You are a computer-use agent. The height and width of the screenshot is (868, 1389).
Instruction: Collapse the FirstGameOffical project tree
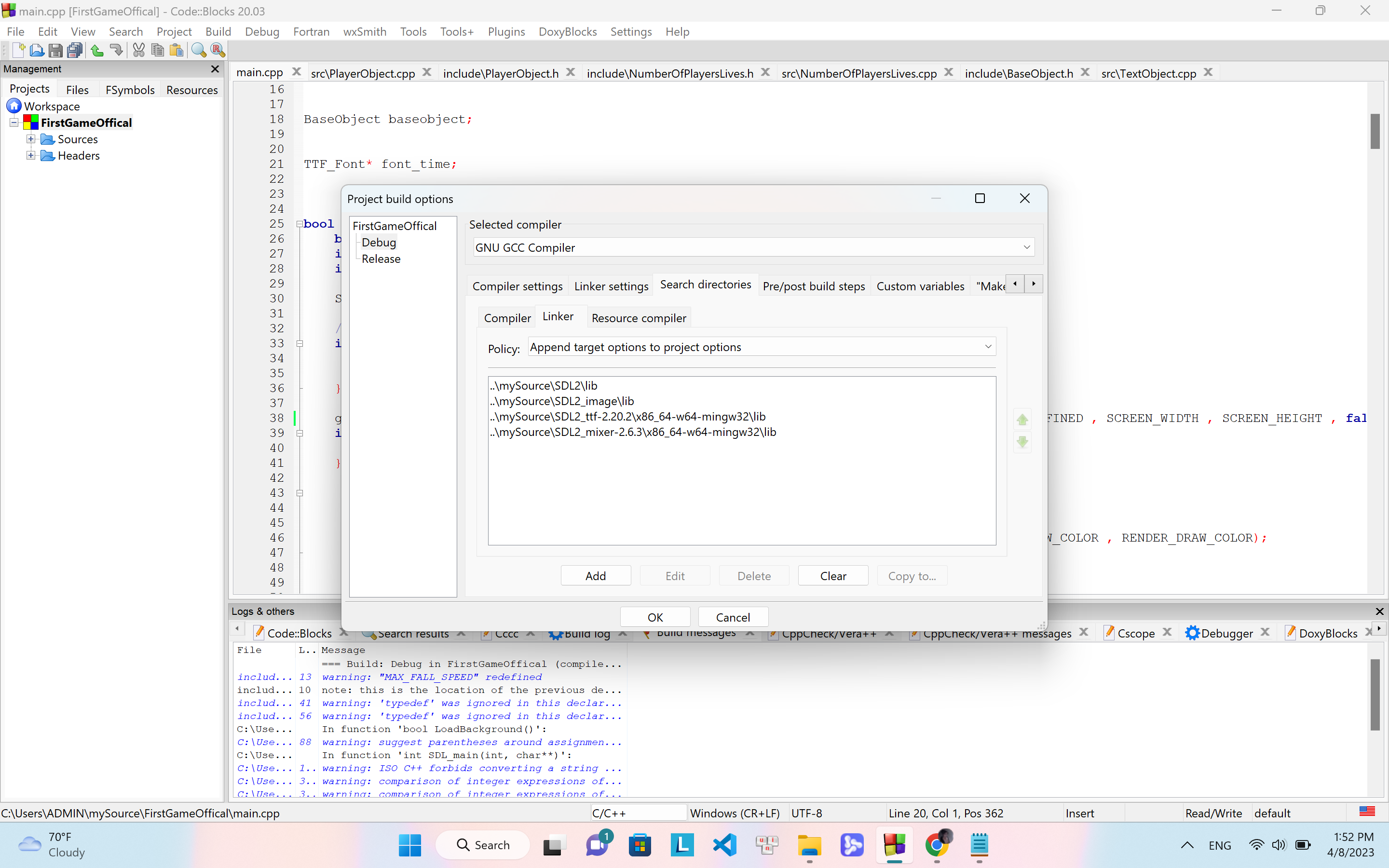tap(14, 122)
